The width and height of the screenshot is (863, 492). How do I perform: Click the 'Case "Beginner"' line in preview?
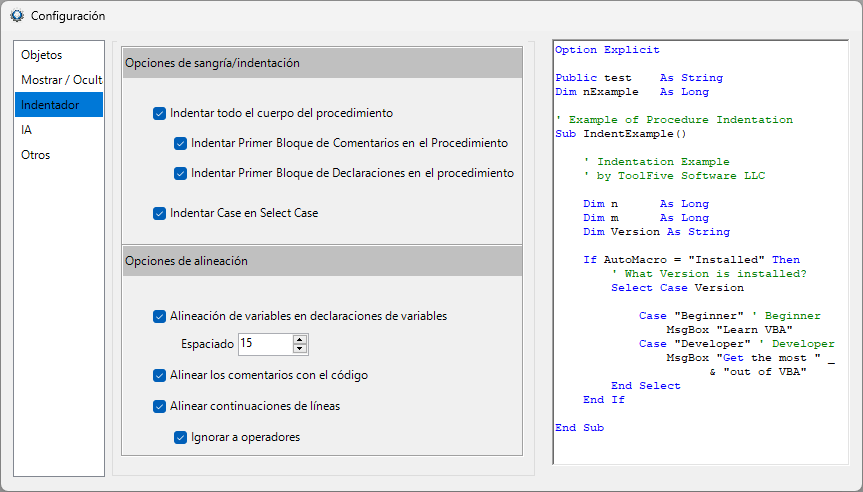[x=730, y=316]
